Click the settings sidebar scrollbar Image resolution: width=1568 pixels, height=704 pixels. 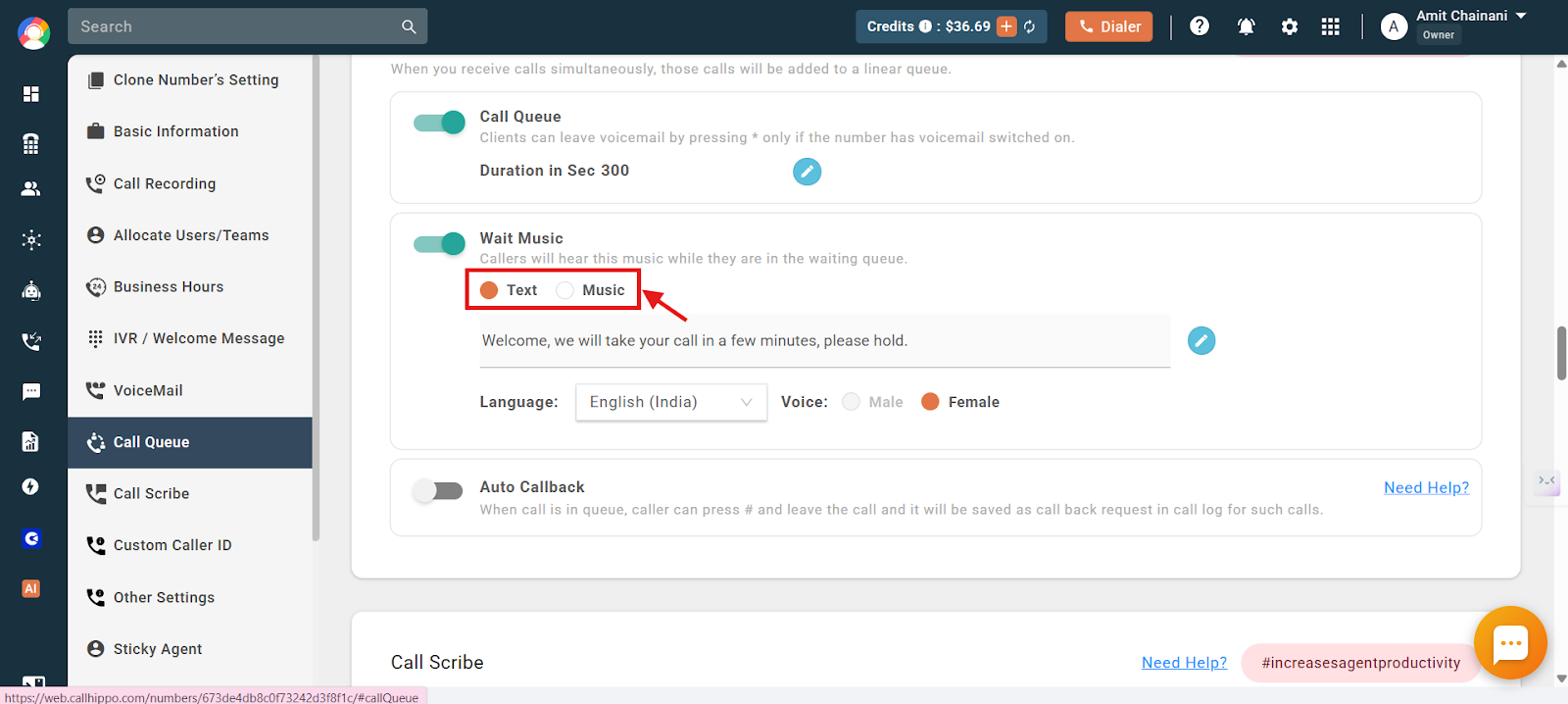316,297
